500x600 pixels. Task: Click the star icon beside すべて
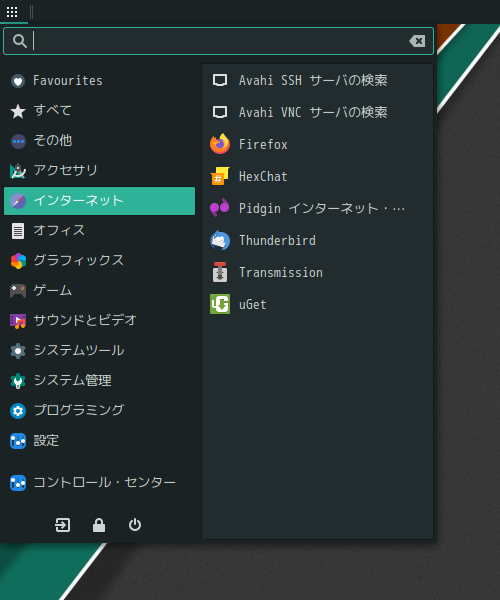point(18,111)
